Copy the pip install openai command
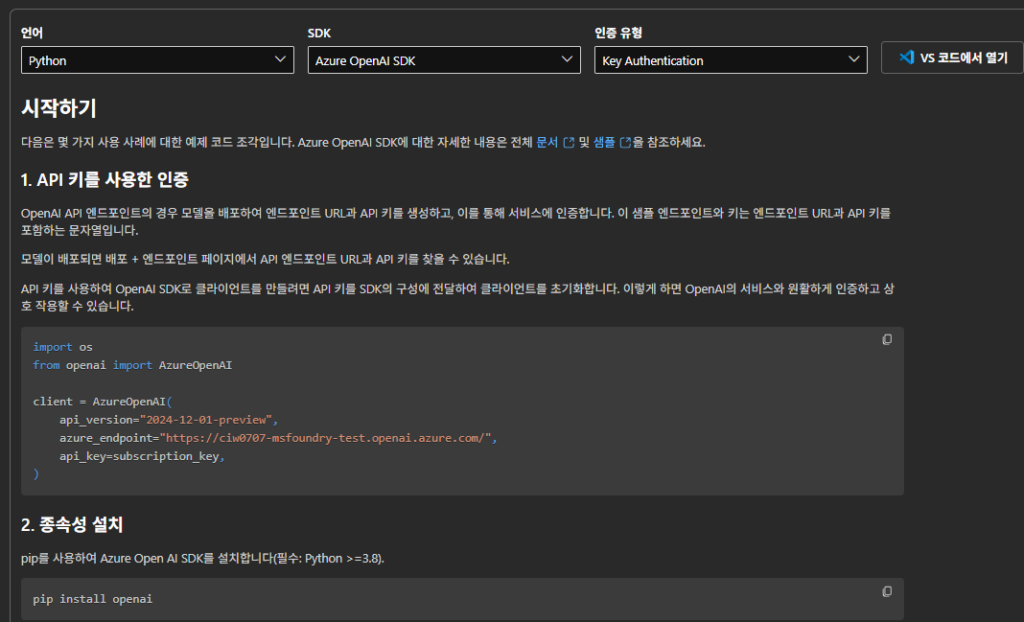 point(887,592)
